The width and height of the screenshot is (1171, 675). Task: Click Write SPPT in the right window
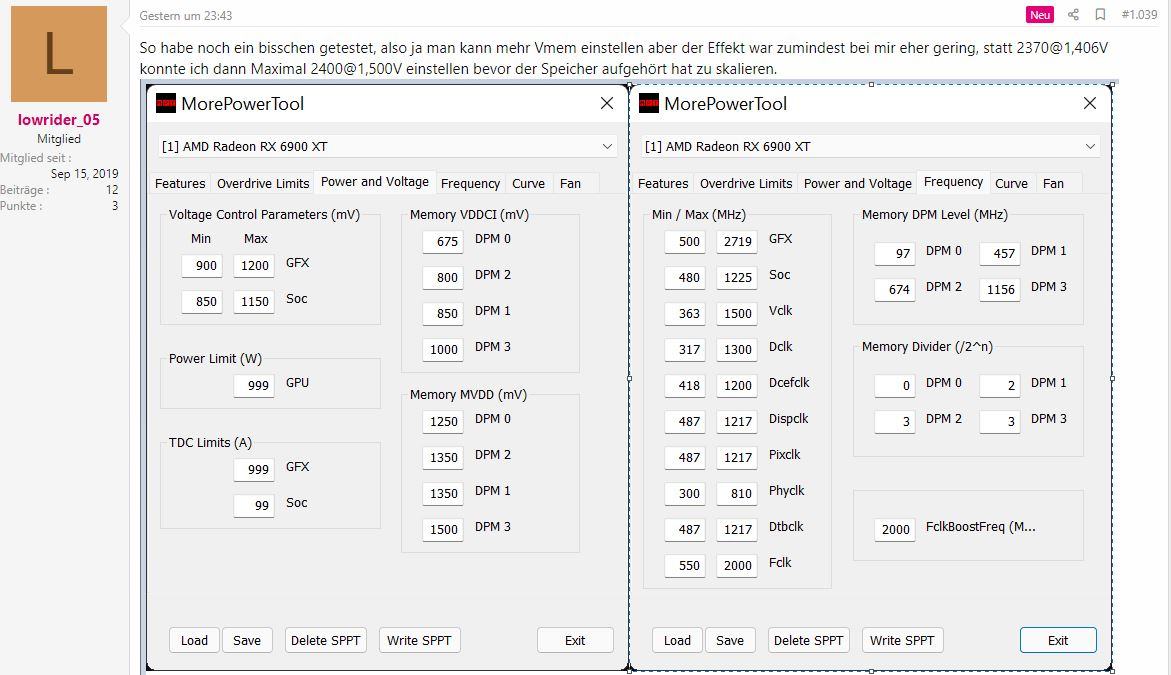point(902,640)
